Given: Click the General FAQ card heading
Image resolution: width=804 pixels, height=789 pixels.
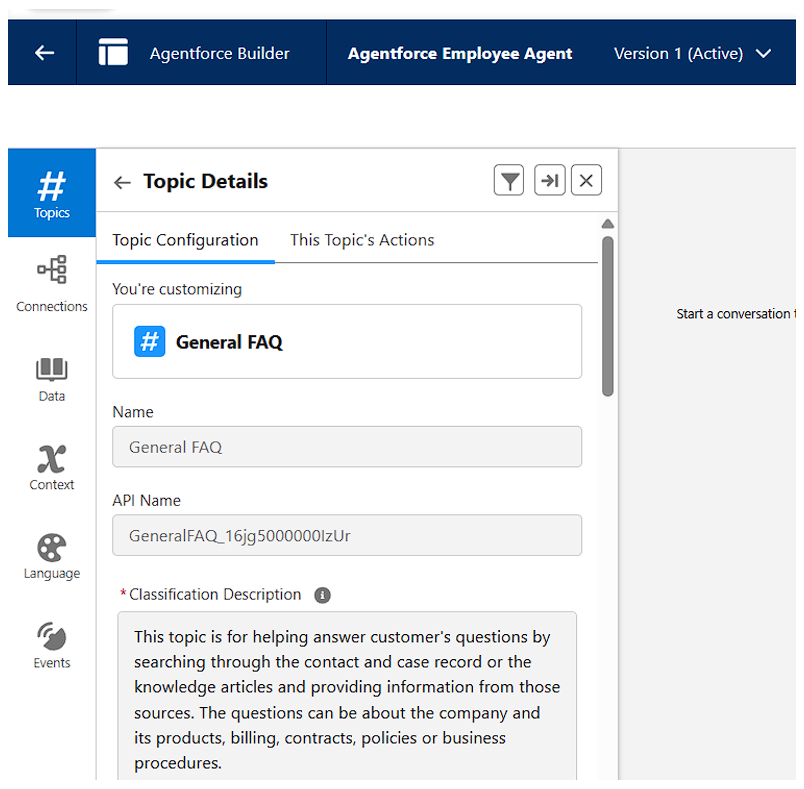Looking at the screenshot, I should 229,342.
